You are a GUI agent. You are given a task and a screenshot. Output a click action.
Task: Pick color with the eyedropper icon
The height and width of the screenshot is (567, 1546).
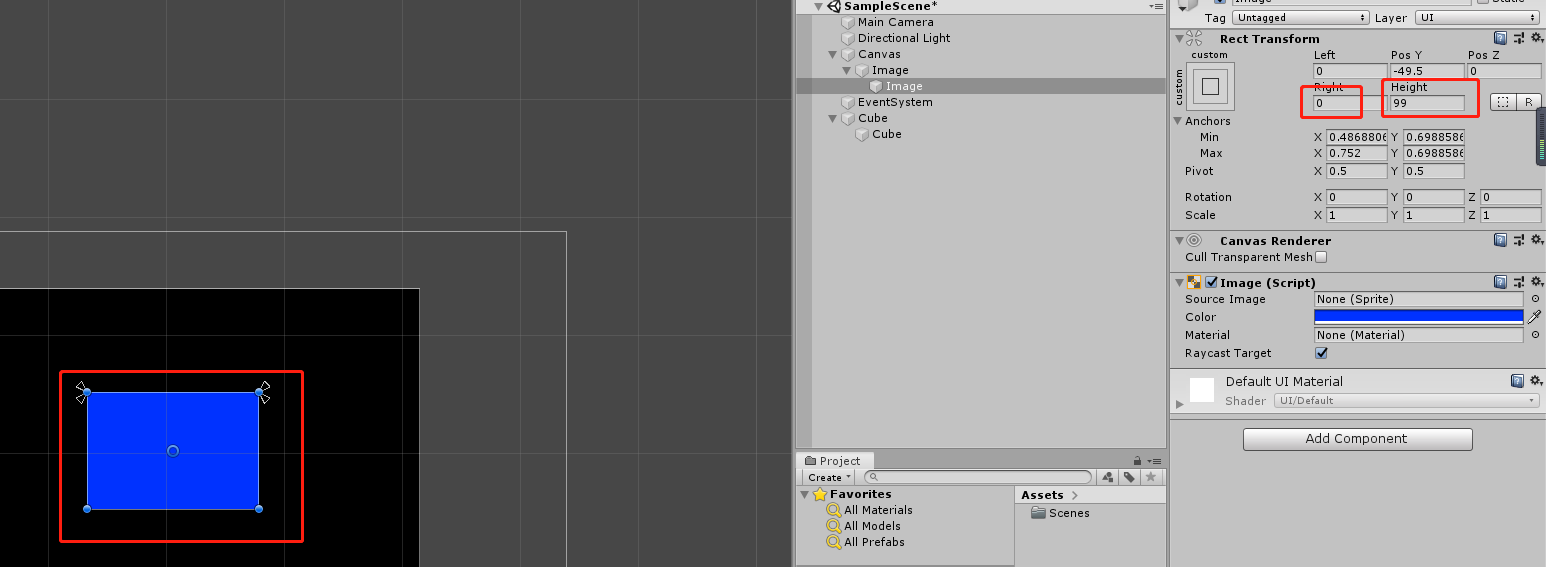coord(1534,316)
